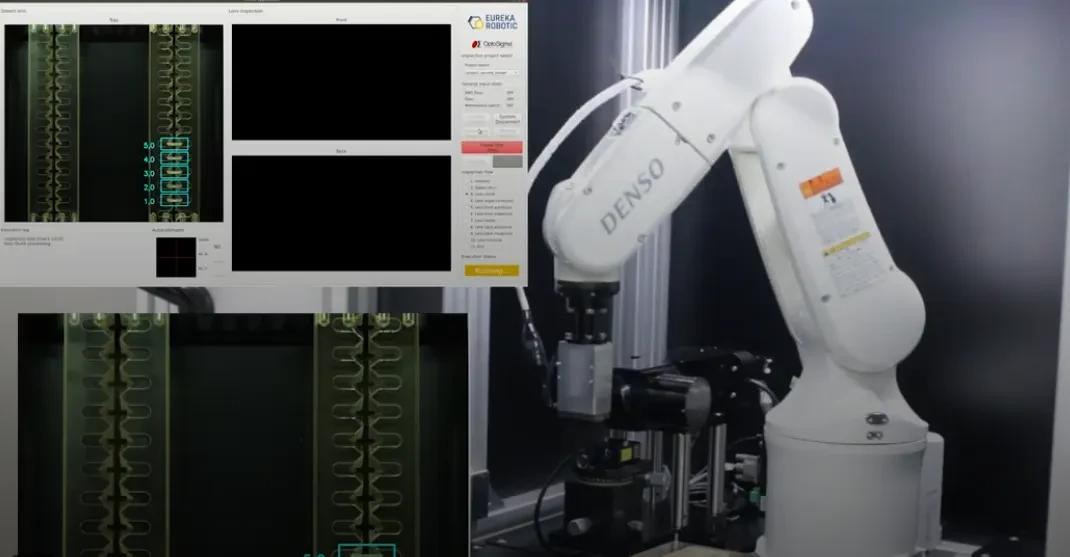Viewport: 1070px width, 557px height.
Task: Click the execution log text area
Action: click(x=75, y=256)
